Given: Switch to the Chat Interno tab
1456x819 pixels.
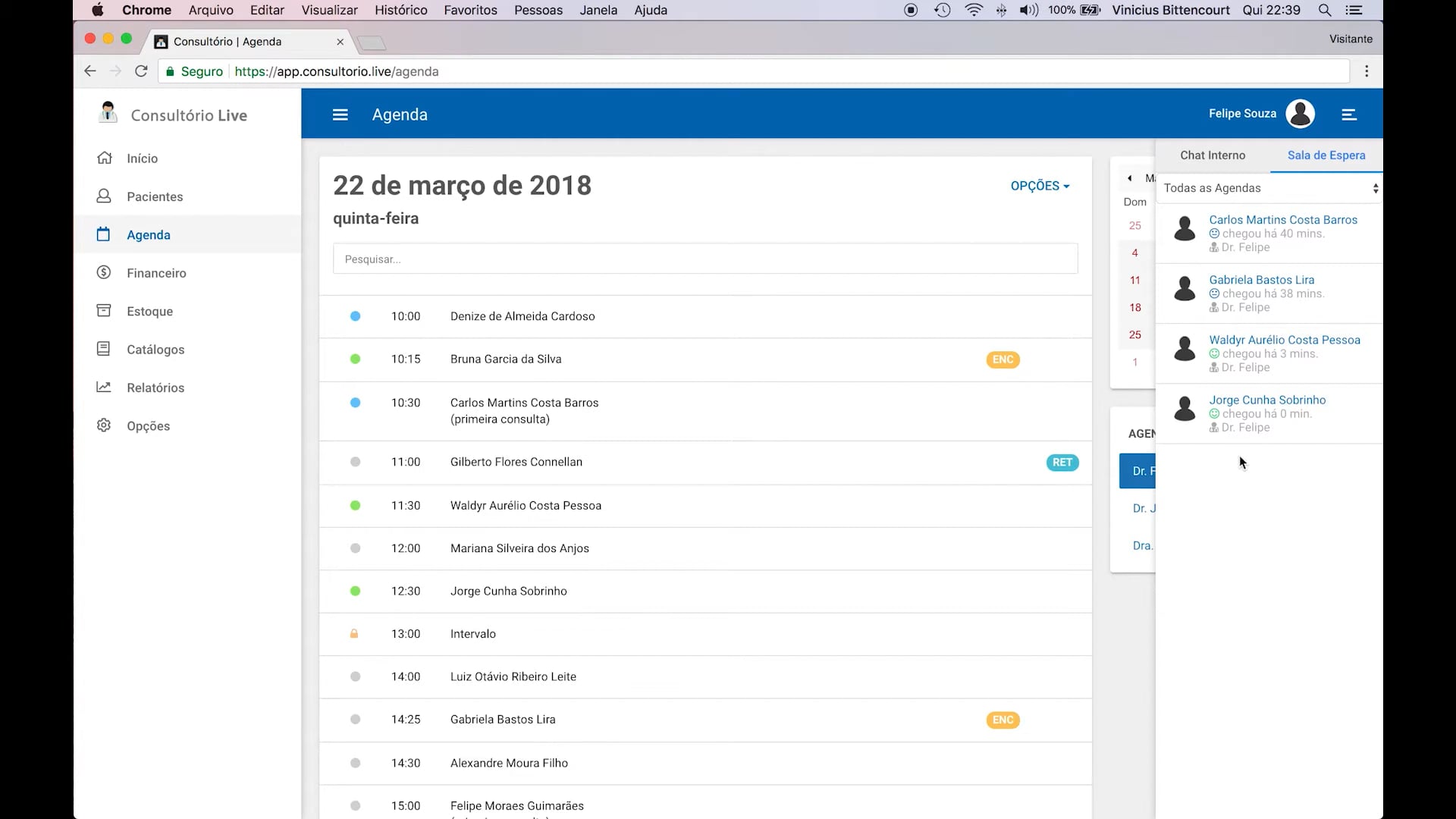Looking at the screenshot, I should coord(1213,155).
